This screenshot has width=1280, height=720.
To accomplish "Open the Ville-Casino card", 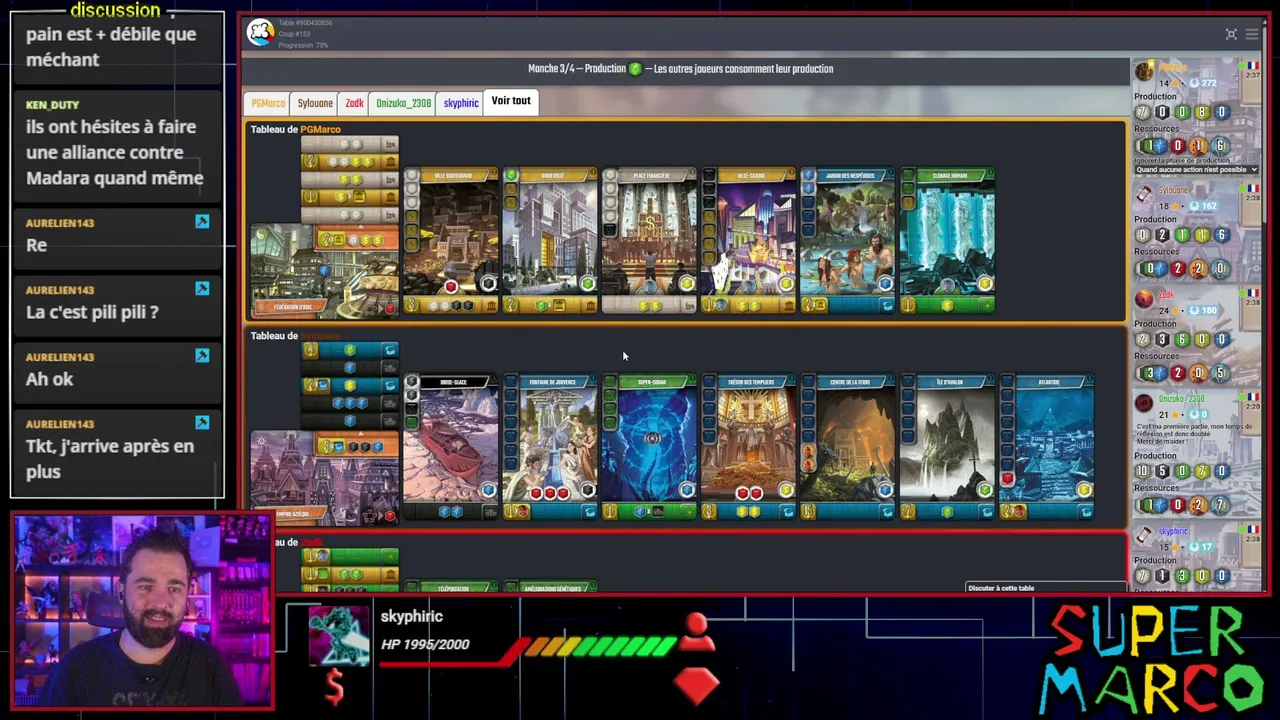I will tap(748, 241).
